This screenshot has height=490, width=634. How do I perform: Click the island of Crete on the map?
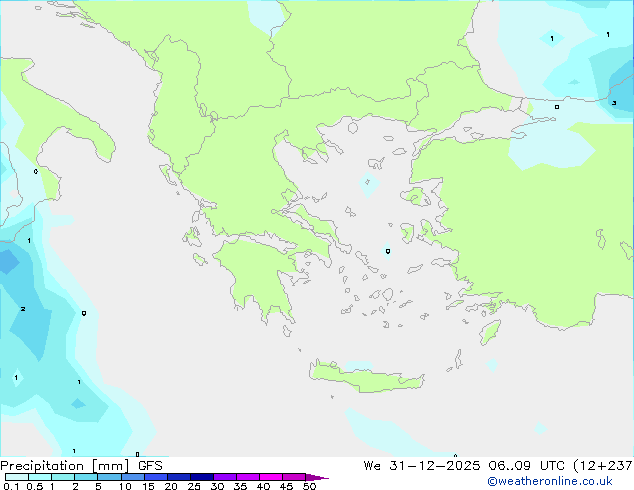pyautogui.click(x=366, y=377)
